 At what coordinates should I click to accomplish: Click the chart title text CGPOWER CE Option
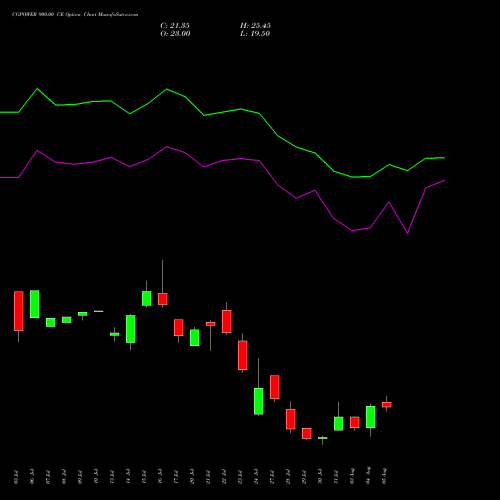tap(75, 15)
